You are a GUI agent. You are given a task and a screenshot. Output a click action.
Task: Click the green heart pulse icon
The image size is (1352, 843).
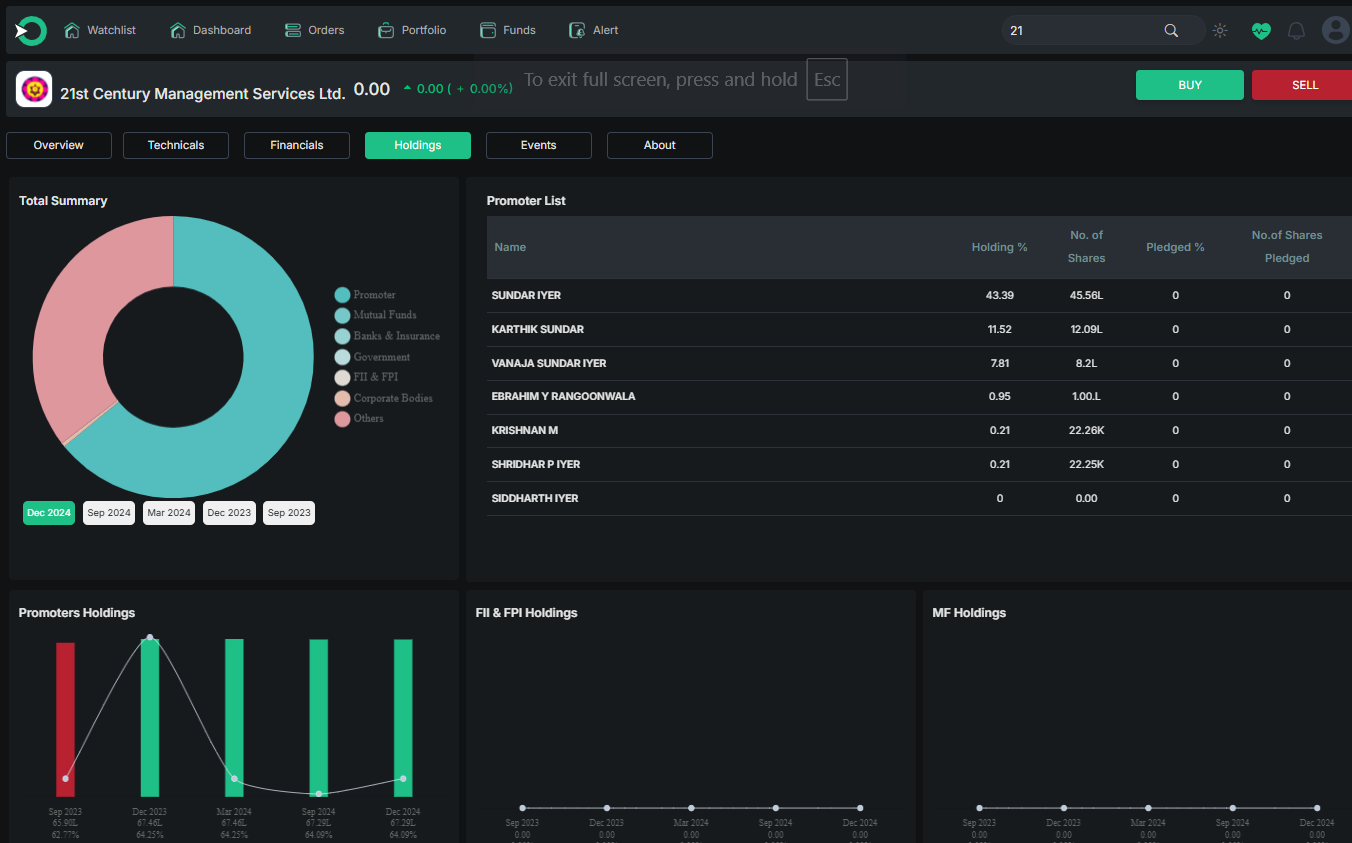point(1260,31)
